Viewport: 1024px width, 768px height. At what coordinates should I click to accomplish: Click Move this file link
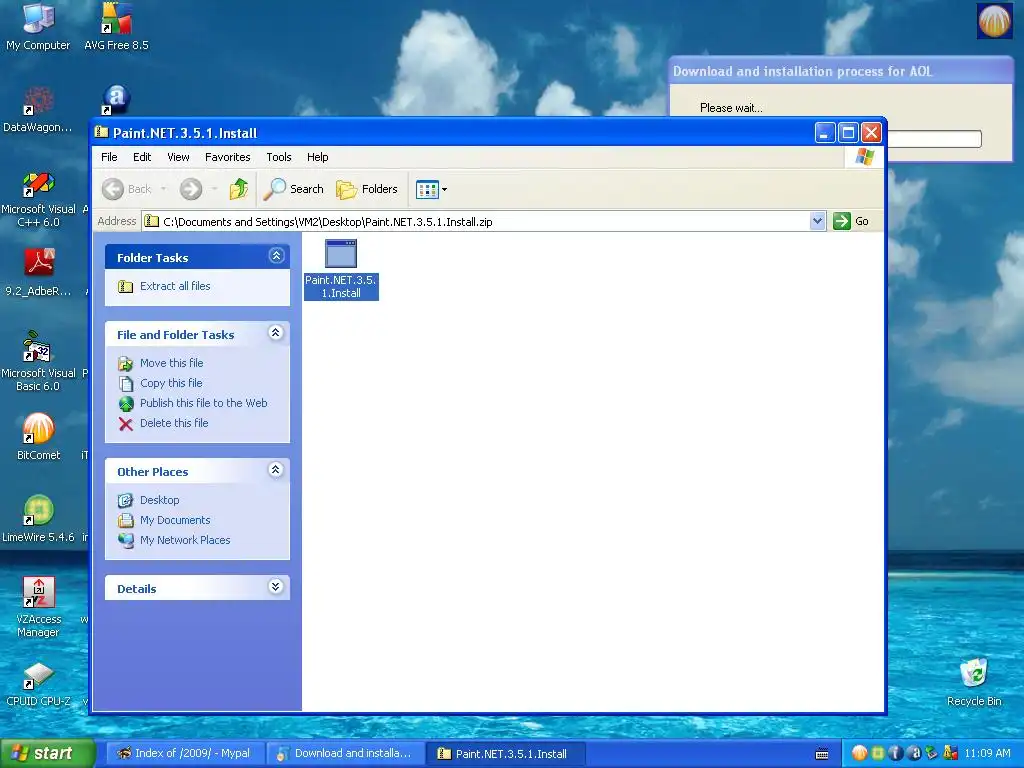[x=172, y=363]
